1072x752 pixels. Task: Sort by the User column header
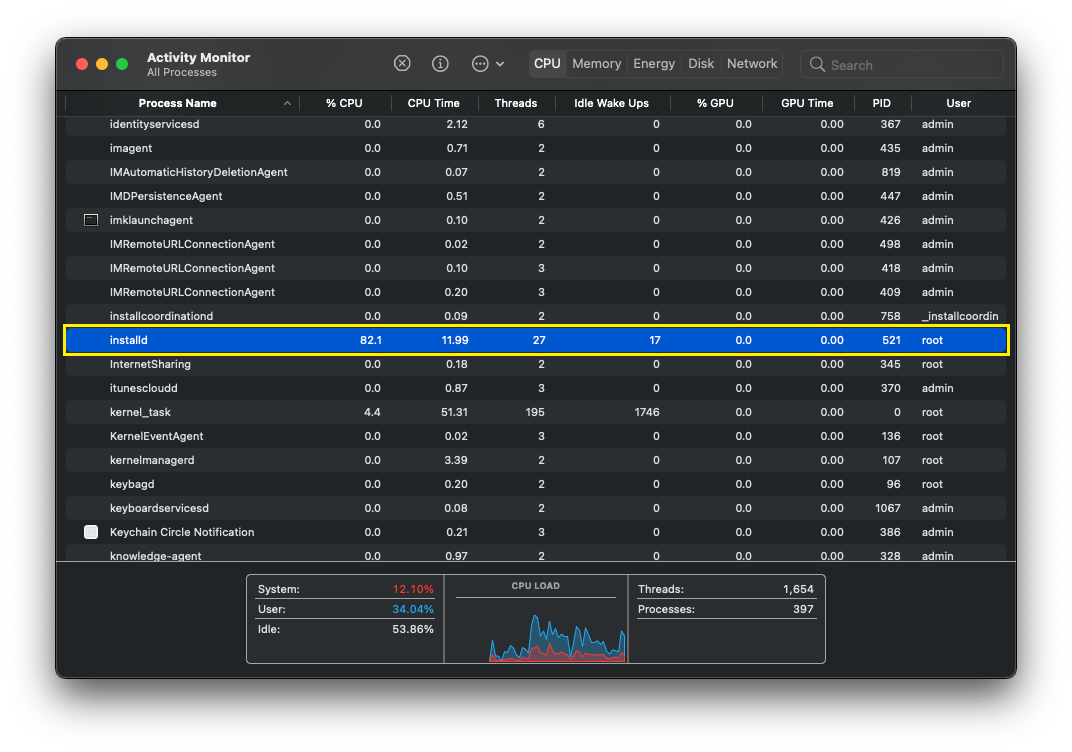click(x=958, y=103)
